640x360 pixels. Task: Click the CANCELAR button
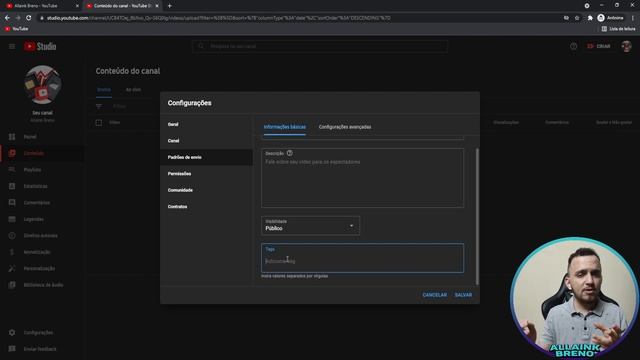click(434, 295)
